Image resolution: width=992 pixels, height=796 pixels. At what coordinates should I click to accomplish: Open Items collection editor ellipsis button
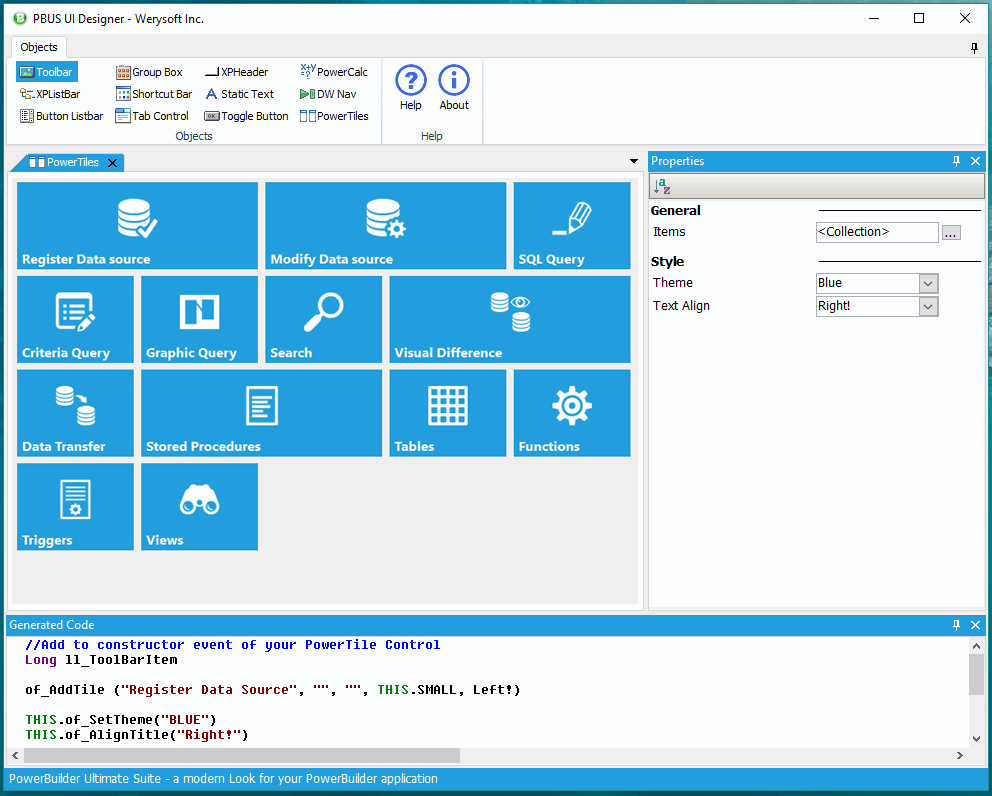click(951, 232)
